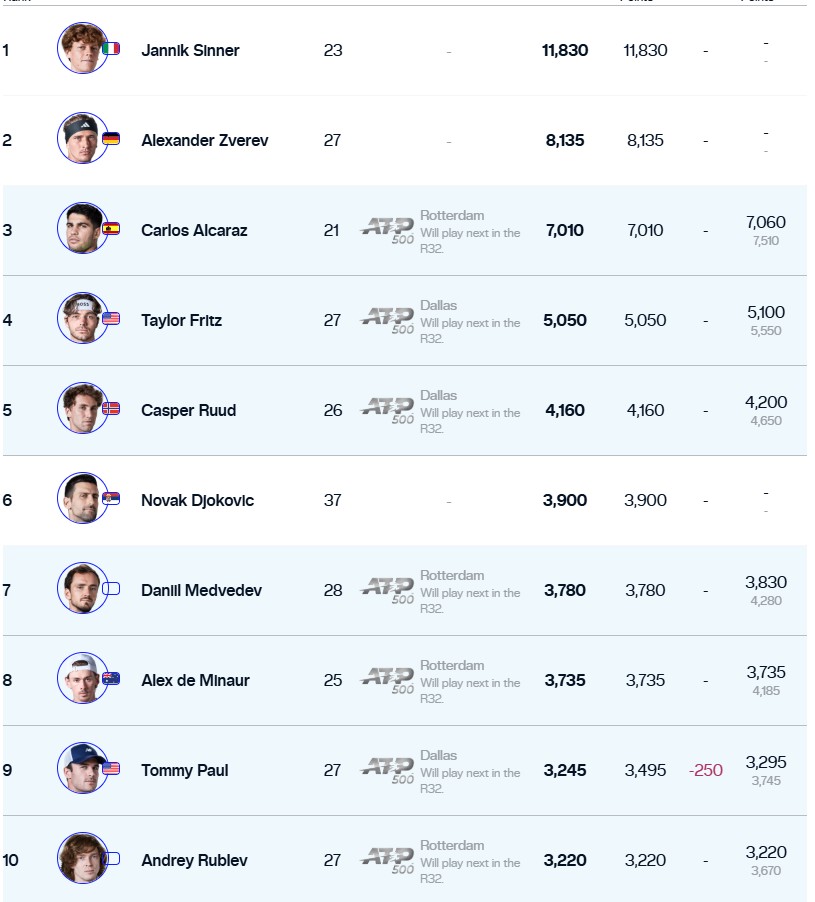815x902 pixels.
Task: Click the Italian flag beside Jannik Sinner
Action: [111, 49]
